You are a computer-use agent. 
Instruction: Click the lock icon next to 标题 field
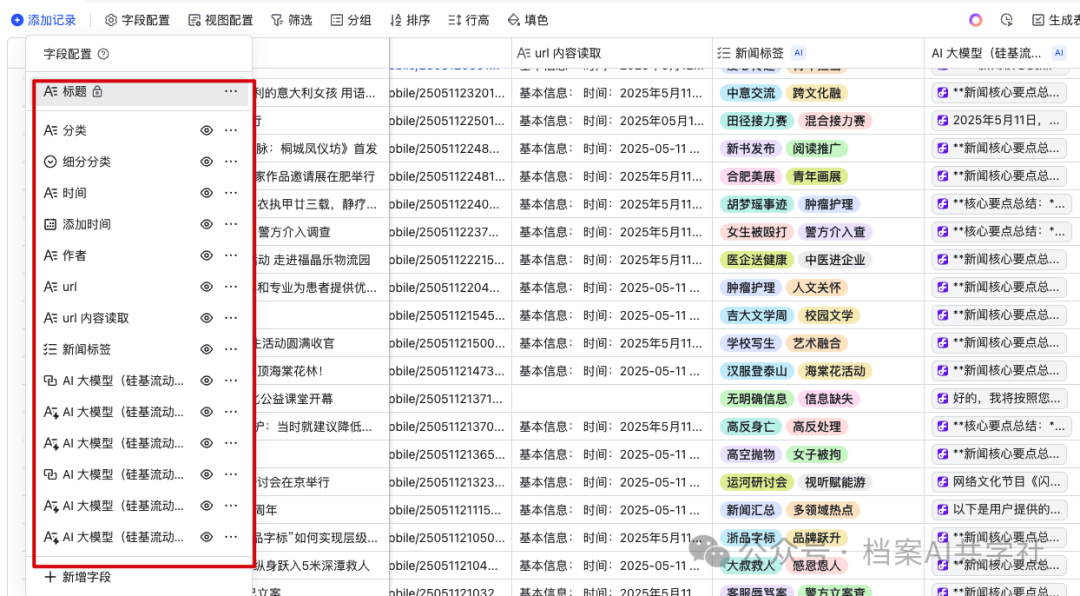(x=97, y=91)
